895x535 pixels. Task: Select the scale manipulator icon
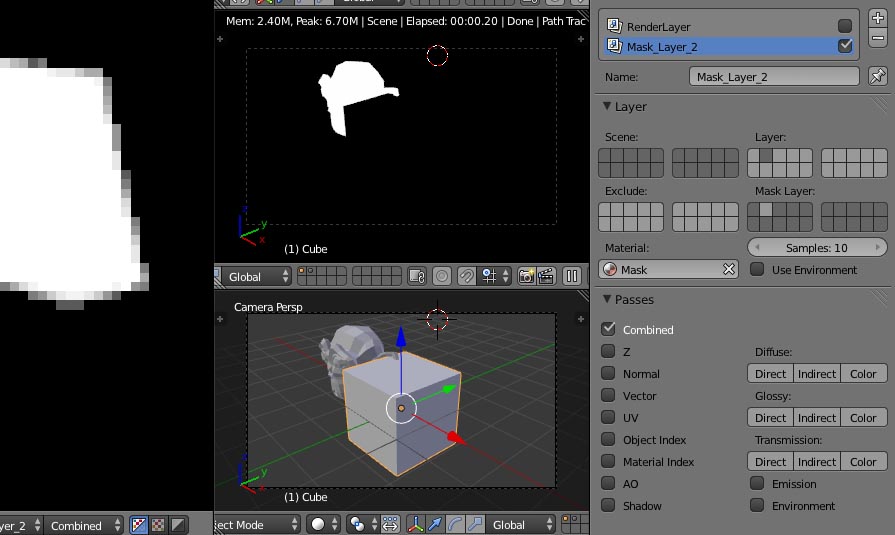click(474, 524)
